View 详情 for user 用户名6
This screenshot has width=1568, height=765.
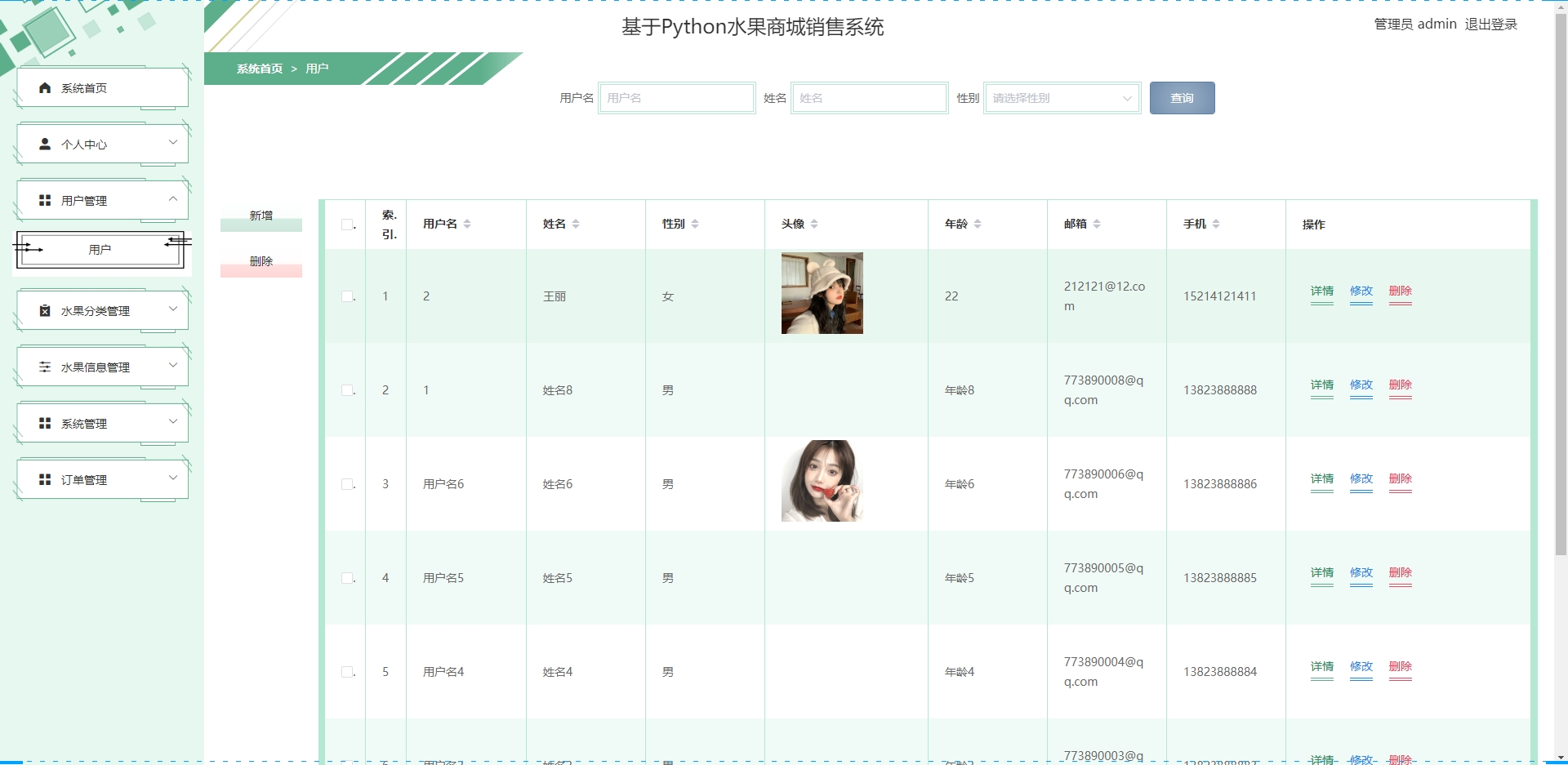point(1321,479)
